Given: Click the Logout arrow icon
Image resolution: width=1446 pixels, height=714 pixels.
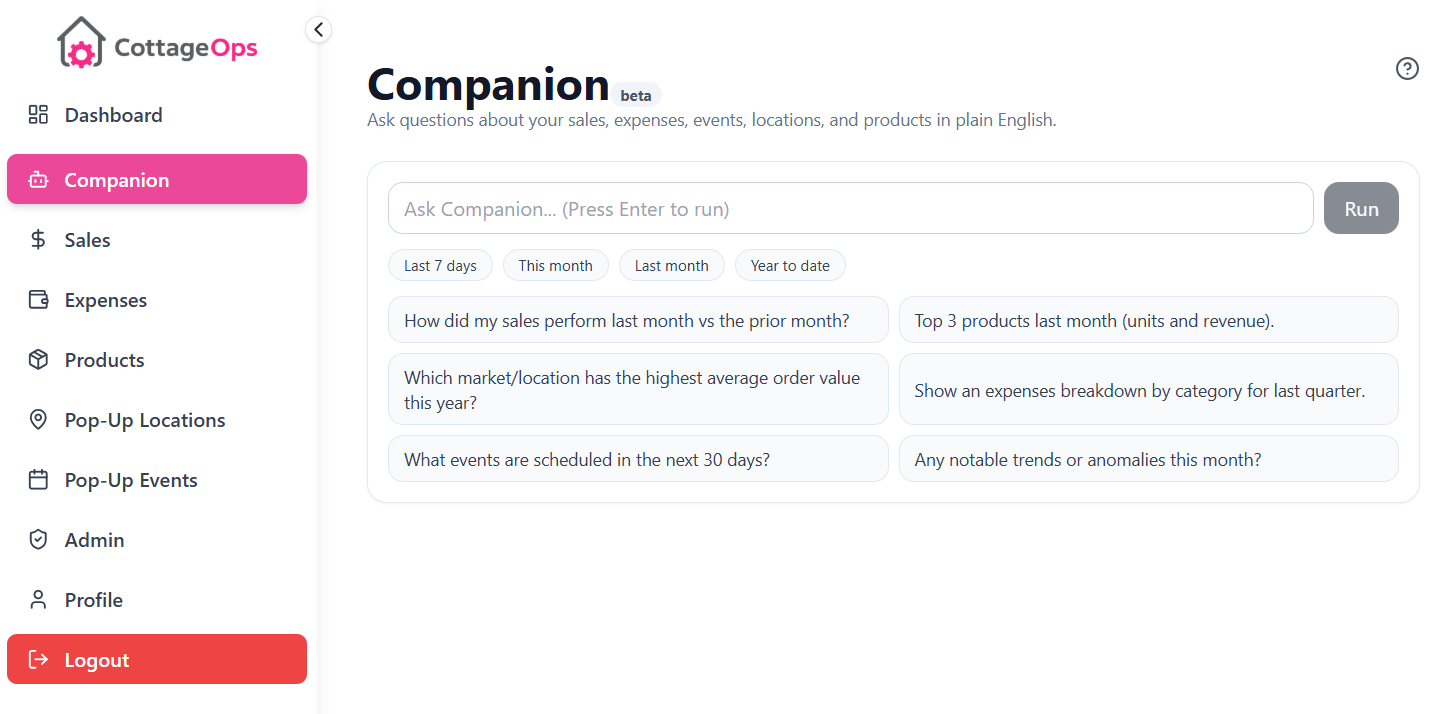Looking at the screenshot, I should pos(38,659).
